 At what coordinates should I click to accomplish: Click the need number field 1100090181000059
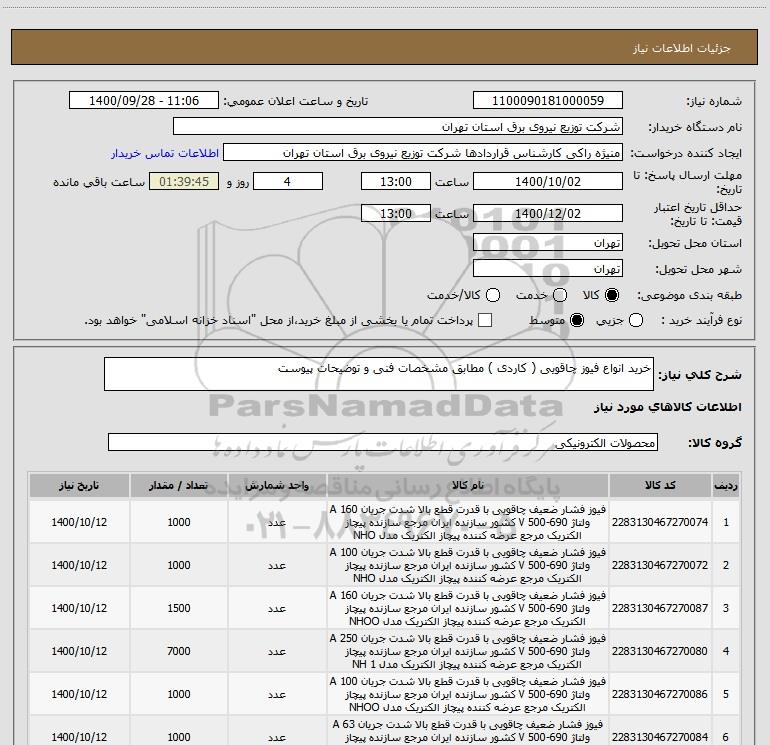pyautogui.click(x=548, y=101)
